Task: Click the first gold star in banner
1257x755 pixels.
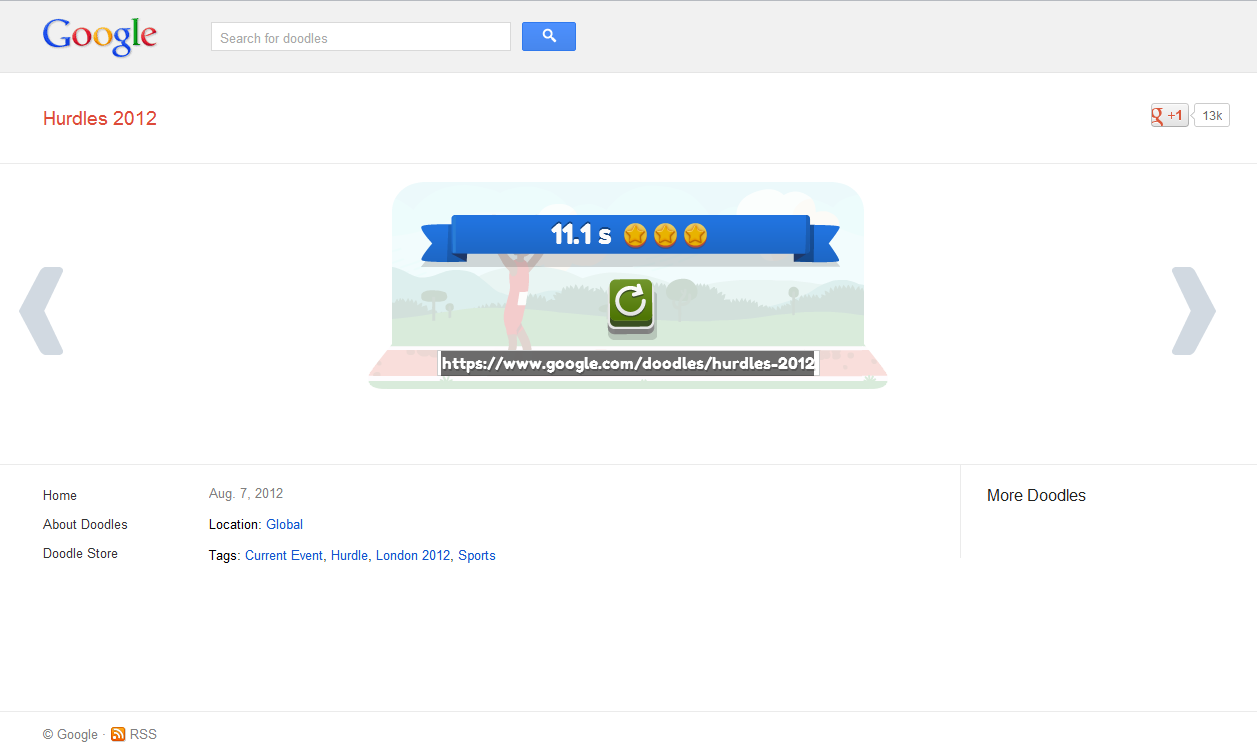Action: (x=635, y=235)
